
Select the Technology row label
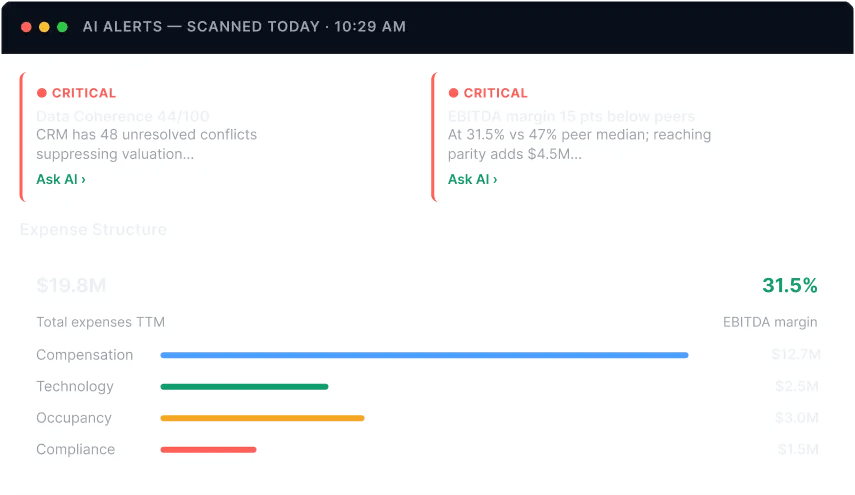tap(75, 387)
